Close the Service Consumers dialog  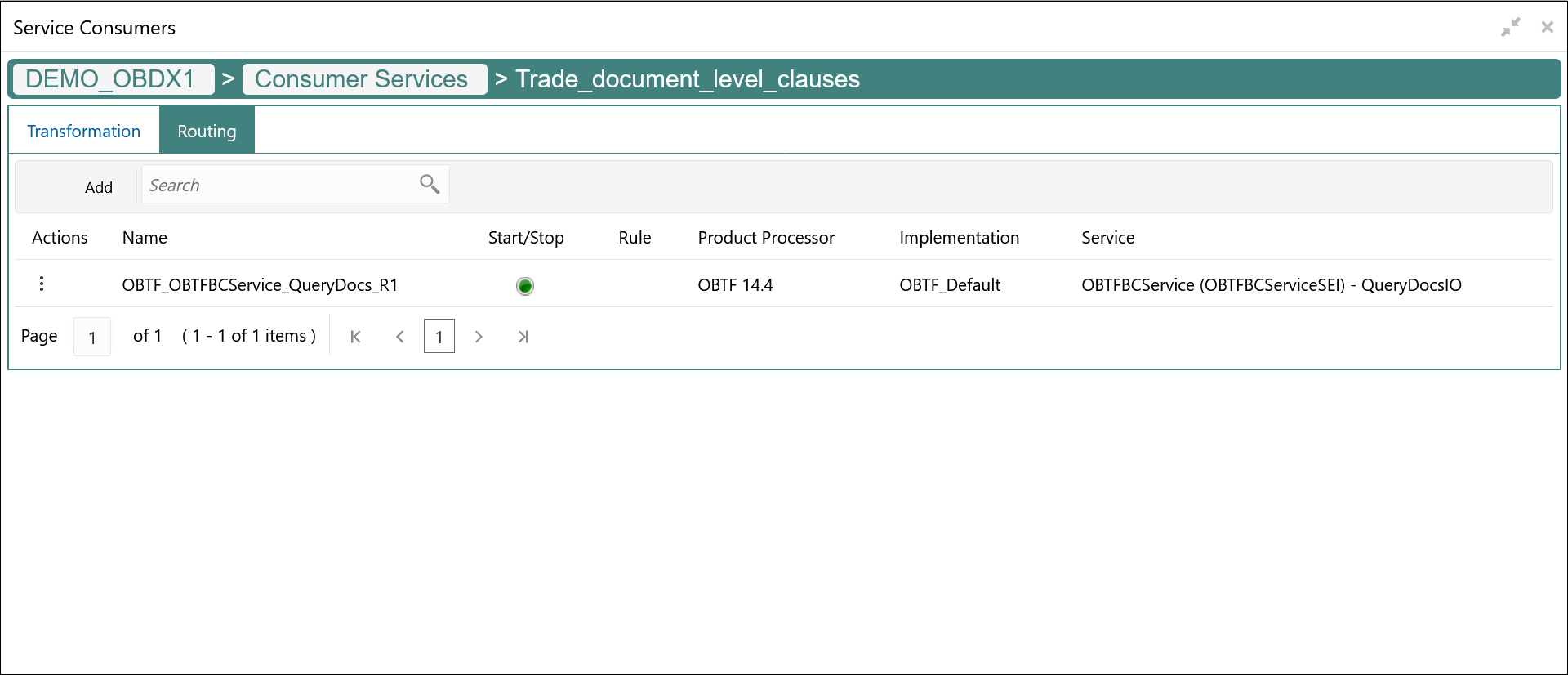(1547, 27)
